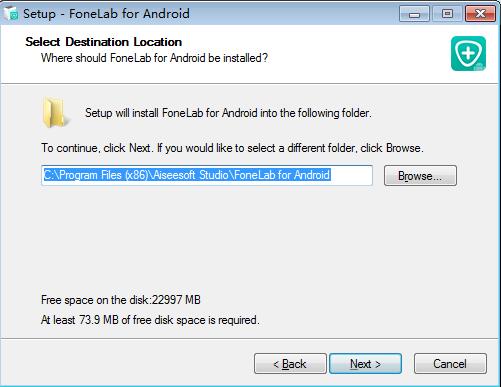Click the free space on disk label

[121, 300]
